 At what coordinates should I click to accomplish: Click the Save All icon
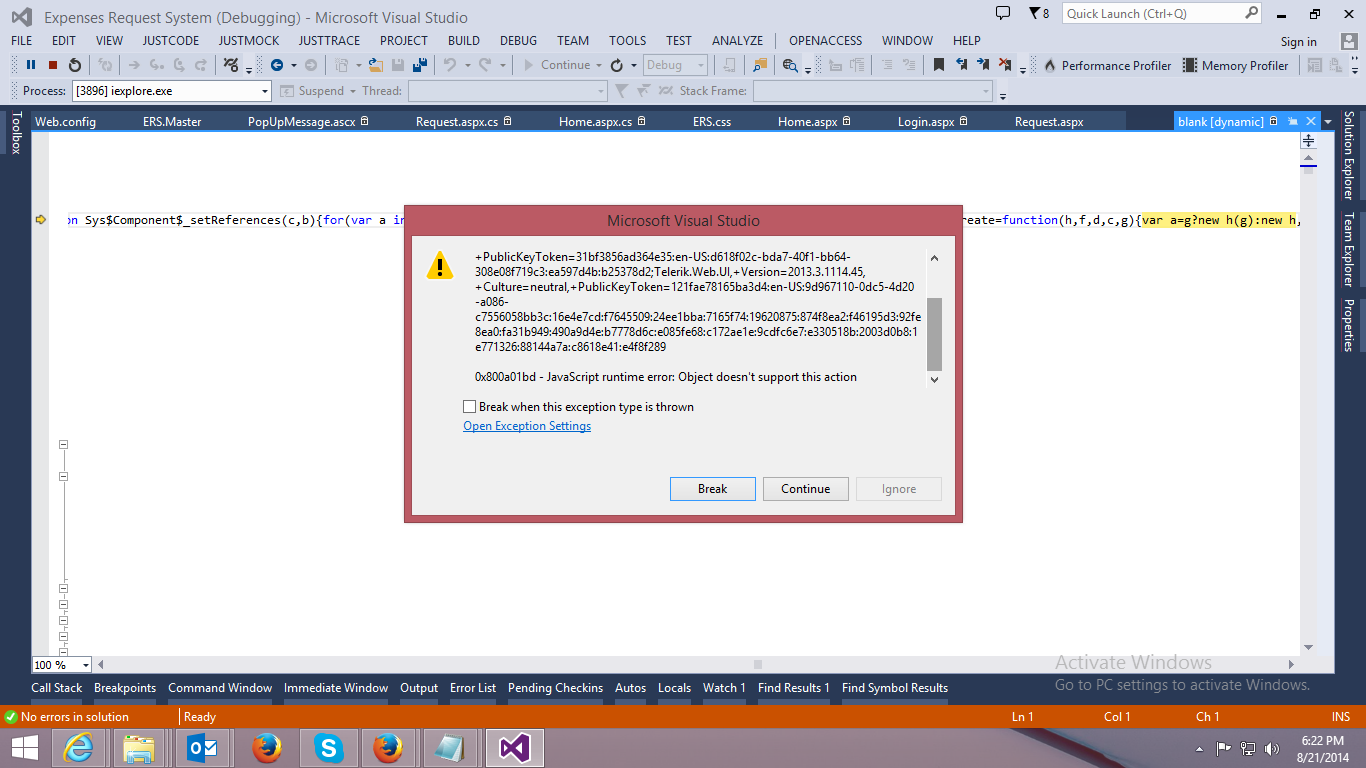click(420, 65)
